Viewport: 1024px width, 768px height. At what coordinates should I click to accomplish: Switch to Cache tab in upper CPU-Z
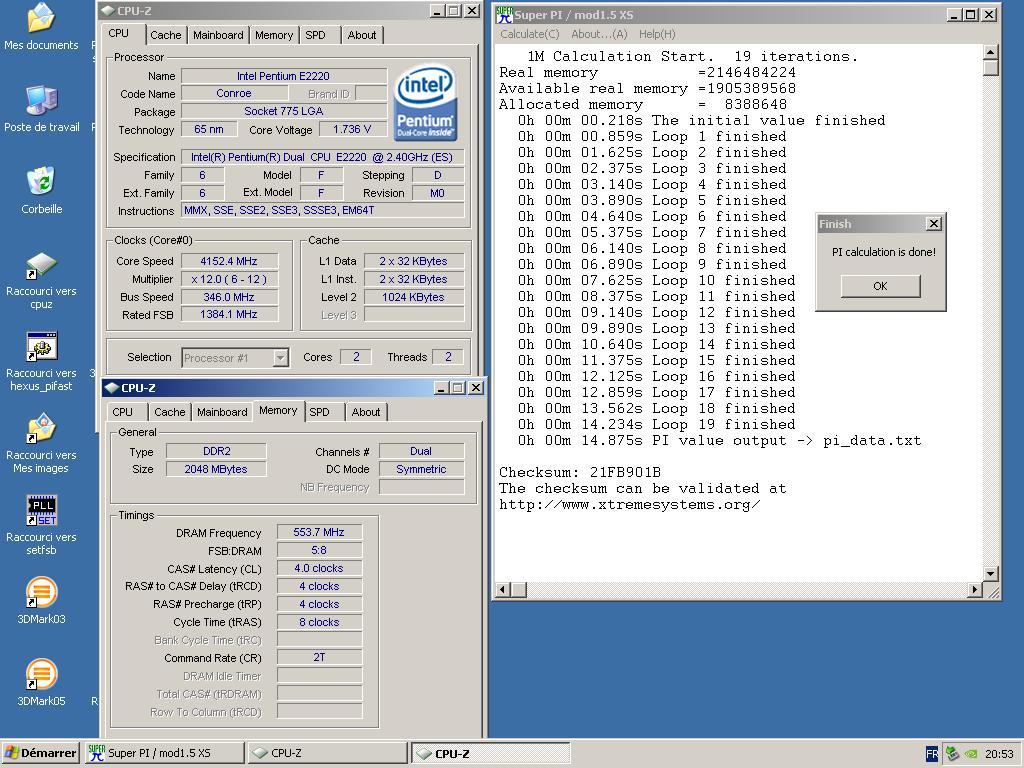[x=165, y=35]
